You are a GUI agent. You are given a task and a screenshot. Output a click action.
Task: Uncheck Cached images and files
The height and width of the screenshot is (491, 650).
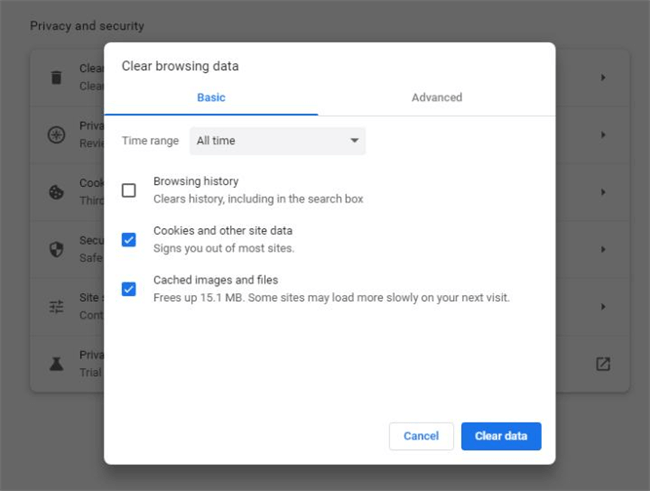coord(129,289)
